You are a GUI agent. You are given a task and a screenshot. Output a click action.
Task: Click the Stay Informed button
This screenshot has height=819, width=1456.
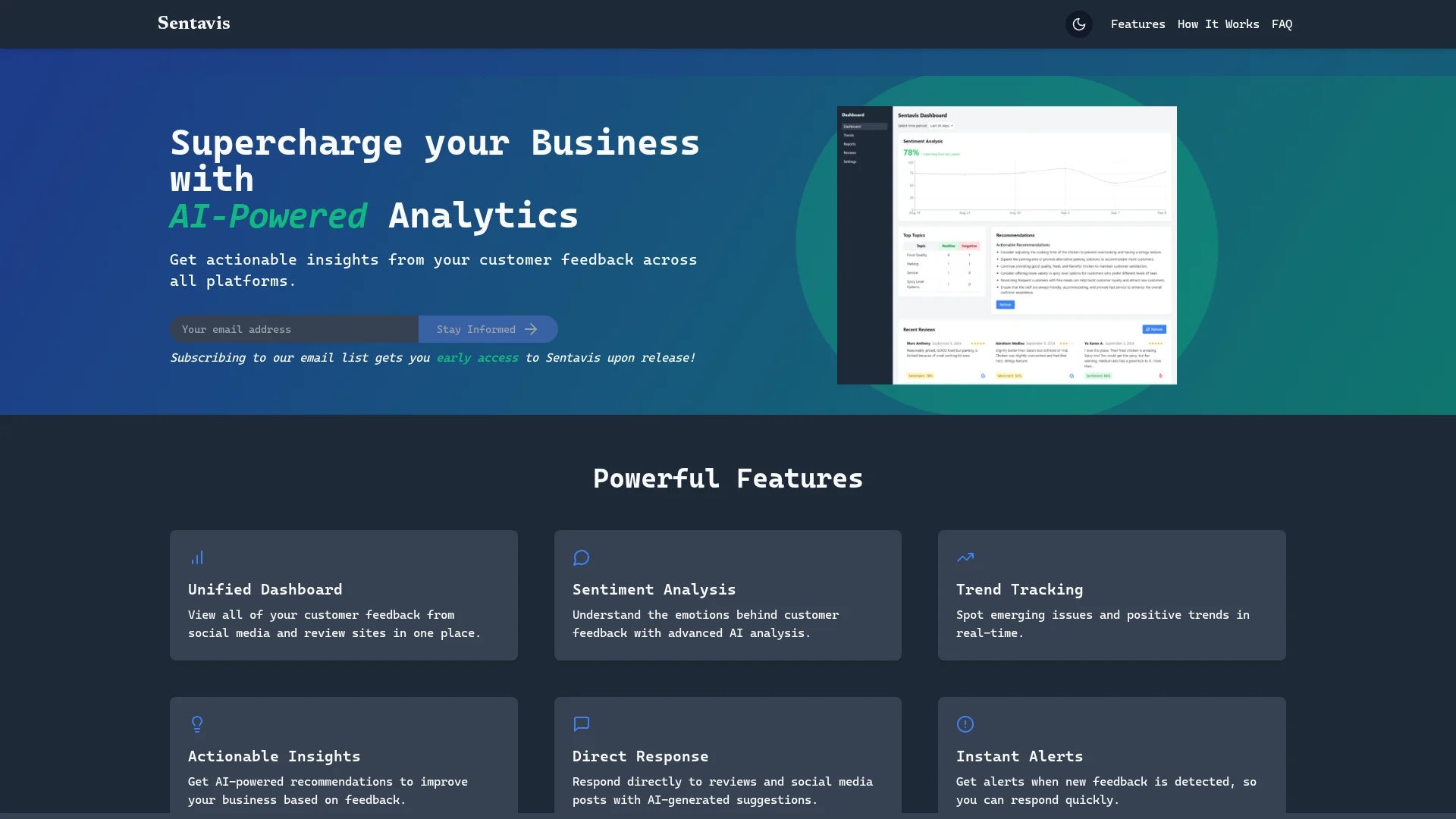(x=488, y=329)
